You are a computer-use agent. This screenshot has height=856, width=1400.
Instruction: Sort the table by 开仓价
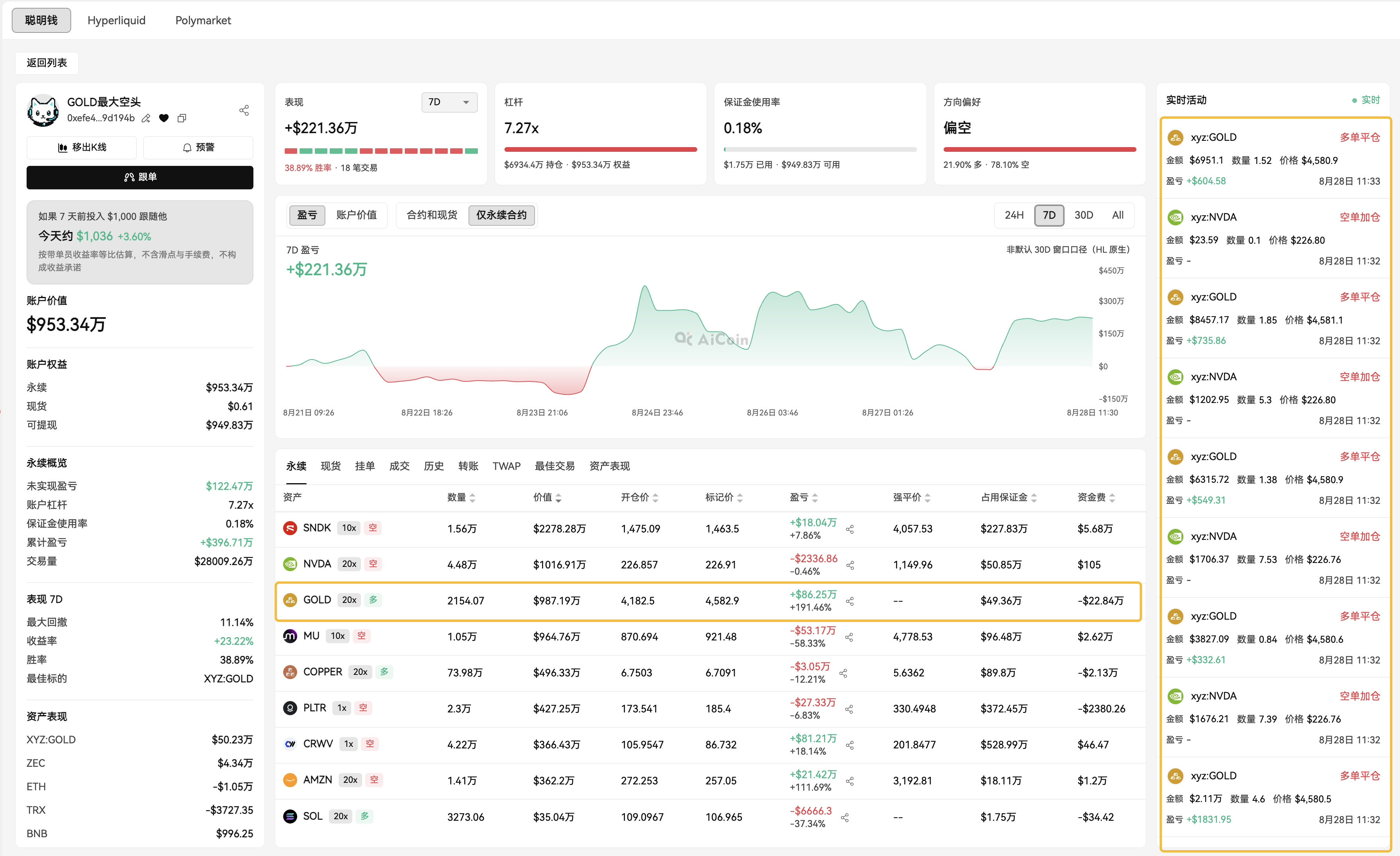tap(655, 498)
